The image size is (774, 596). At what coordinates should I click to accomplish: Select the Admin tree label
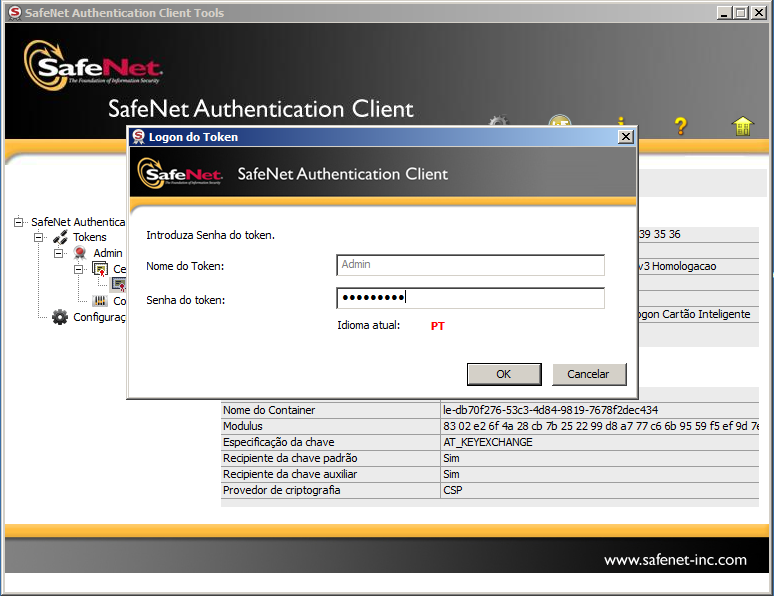click(x=108, y=253)
